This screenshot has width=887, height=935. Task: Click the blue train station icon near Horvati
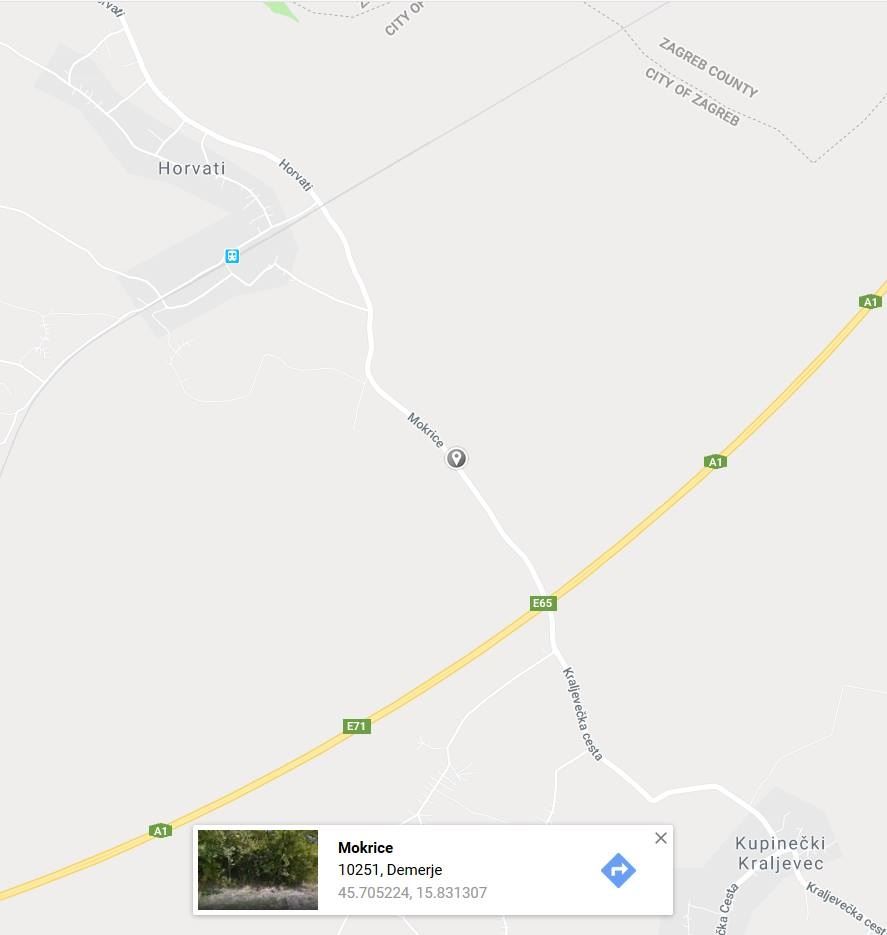[232, 256]
